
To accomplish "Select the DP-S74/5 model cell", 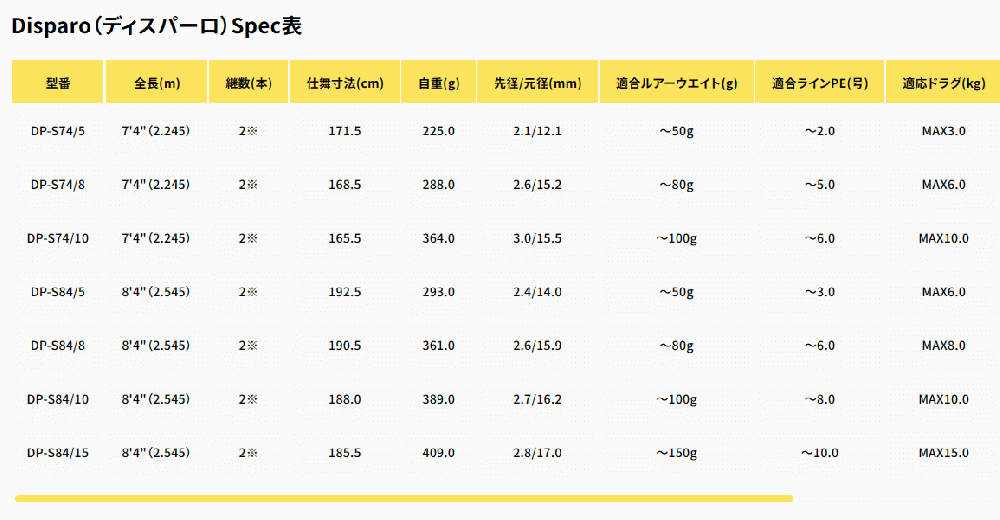I will 58,131.
